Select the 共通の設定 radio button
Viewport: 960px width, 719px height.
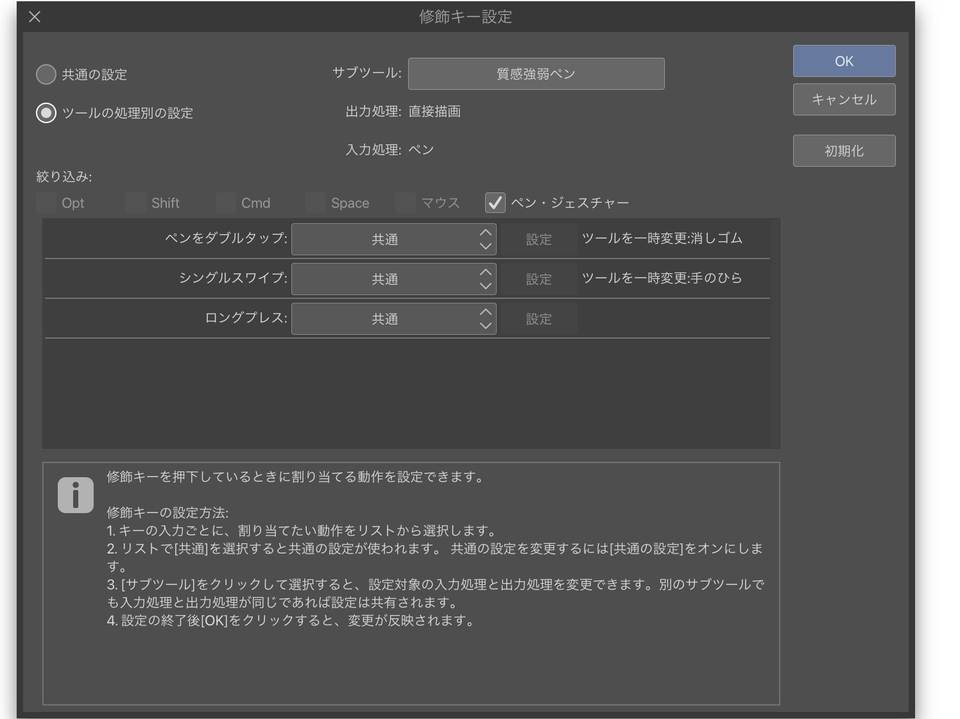click(45, 73)
